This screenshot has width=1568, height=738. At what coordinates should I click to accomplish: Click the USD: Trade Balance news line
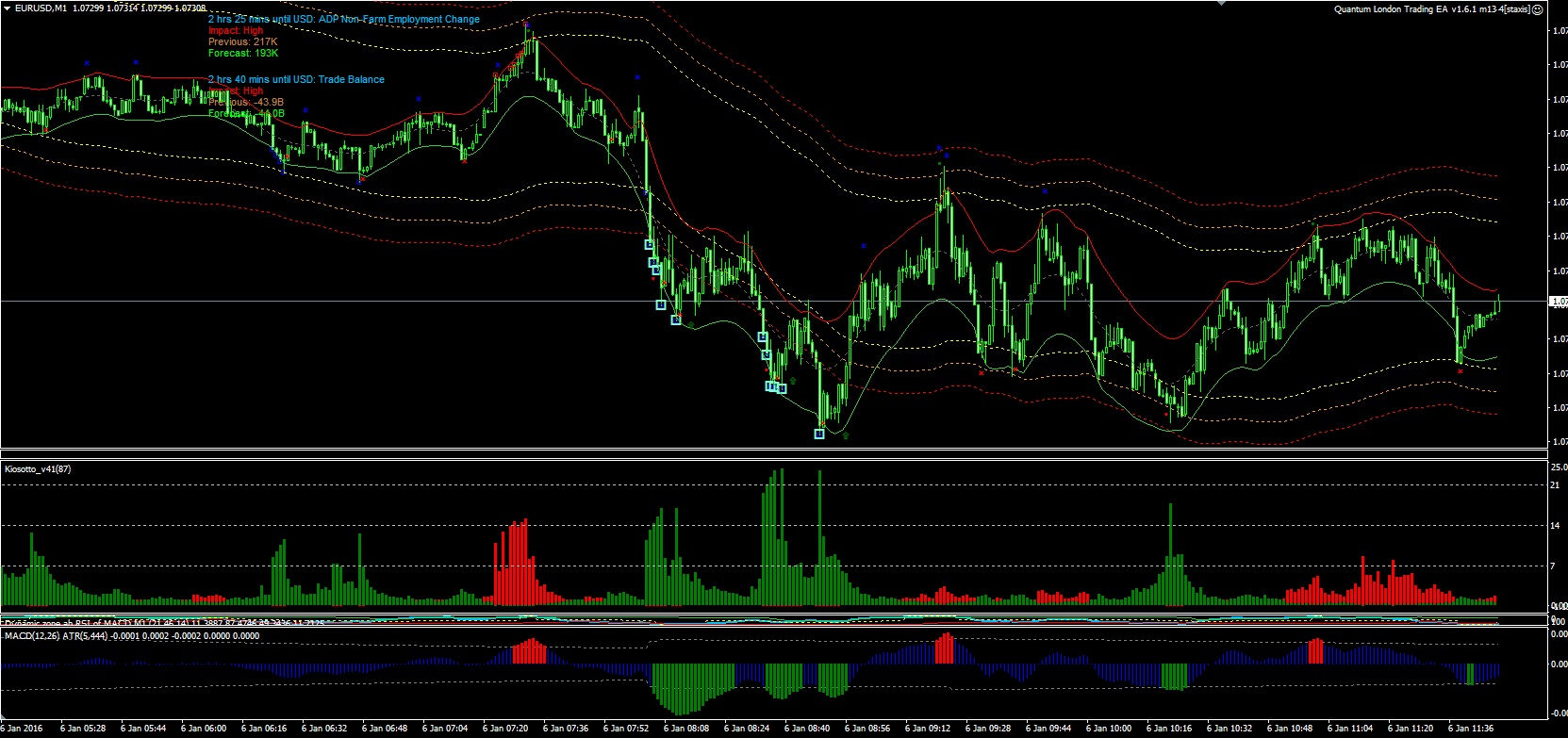pyautogui.click(x=296, y=79)
